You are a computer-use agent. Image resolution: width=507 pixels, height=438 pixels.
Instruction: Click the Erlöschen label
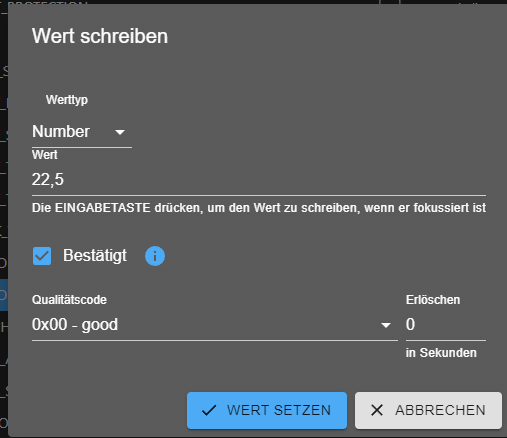pyautogui.click(x=433, y=300)
